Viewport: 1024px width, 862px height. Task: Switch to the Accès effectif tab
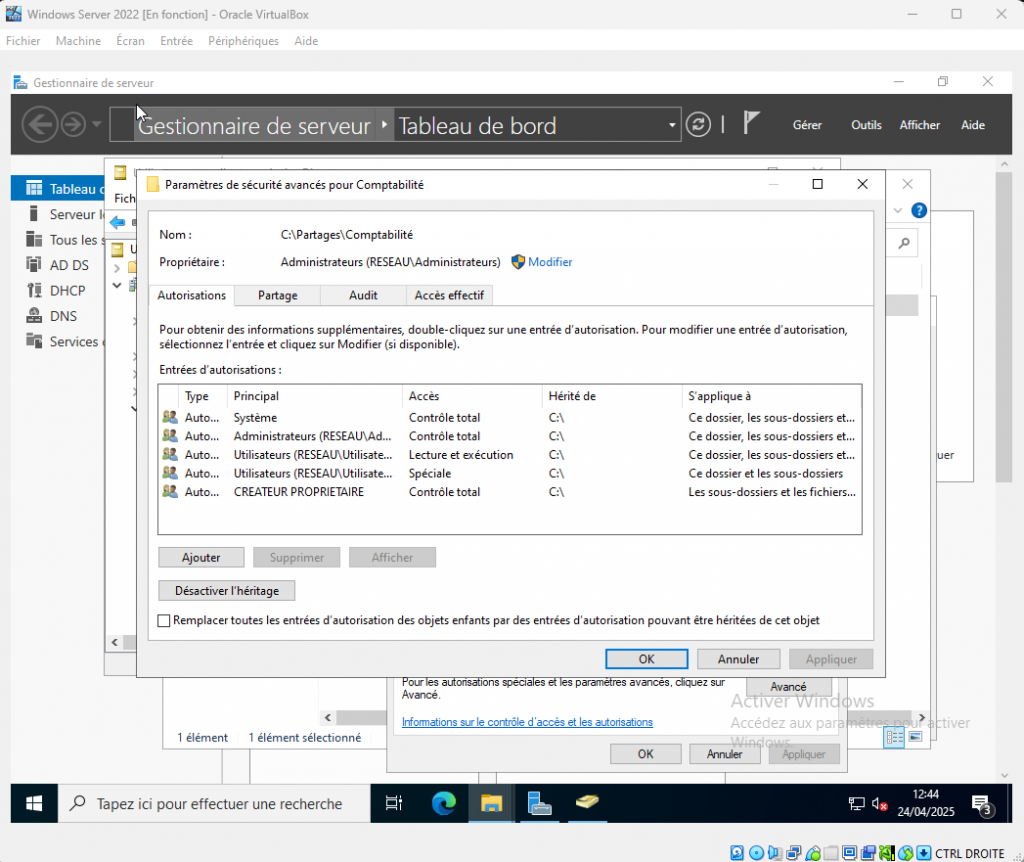[449, 295]
